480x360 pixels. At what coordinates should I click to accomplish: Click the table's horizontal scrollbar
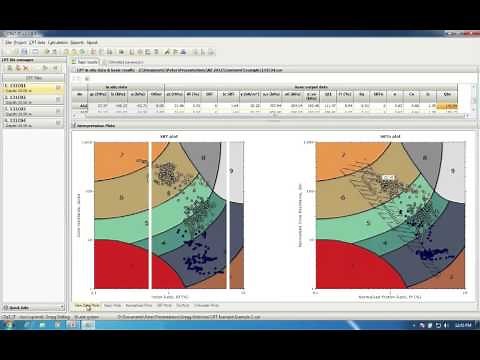tap(272, 116)
